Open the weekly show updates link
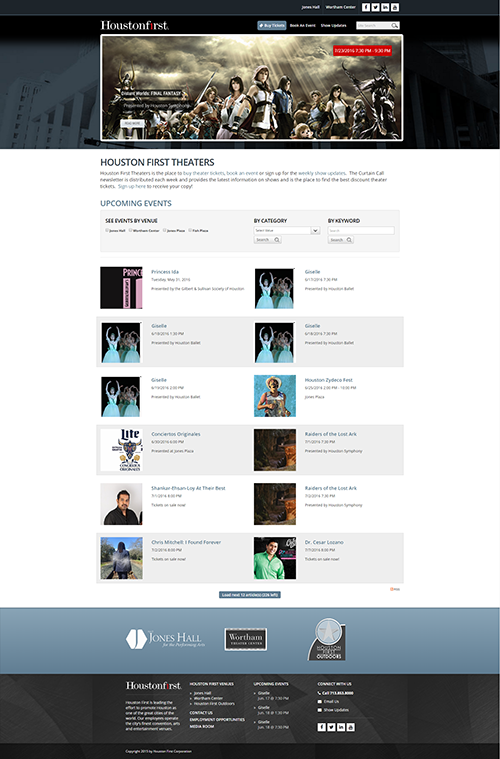500x759 pixels. pyautogui.click(x=321, y=173)
